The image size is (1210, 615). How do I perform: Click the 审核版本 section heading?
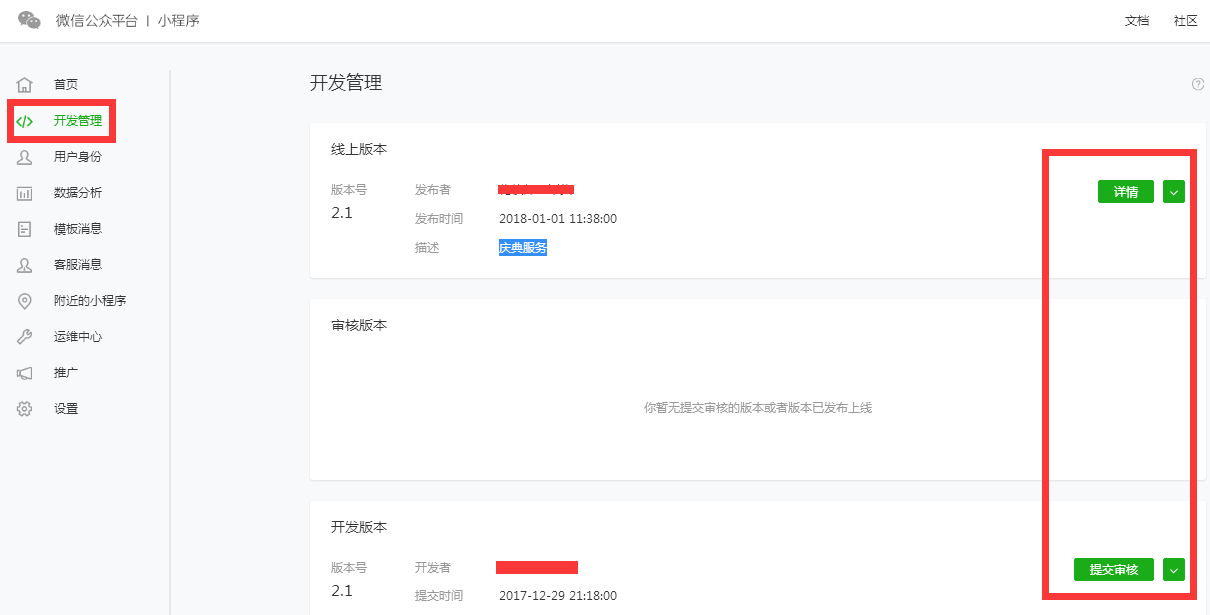[x=359, y=325]
